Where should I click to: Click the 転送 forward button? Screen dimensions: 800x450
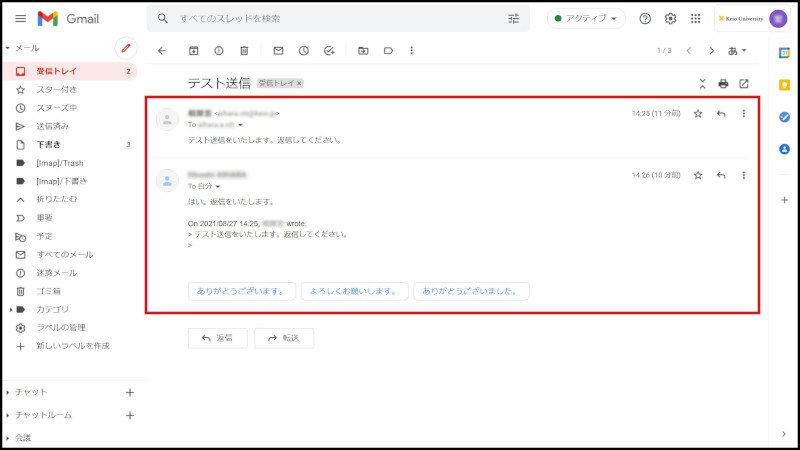283,338
